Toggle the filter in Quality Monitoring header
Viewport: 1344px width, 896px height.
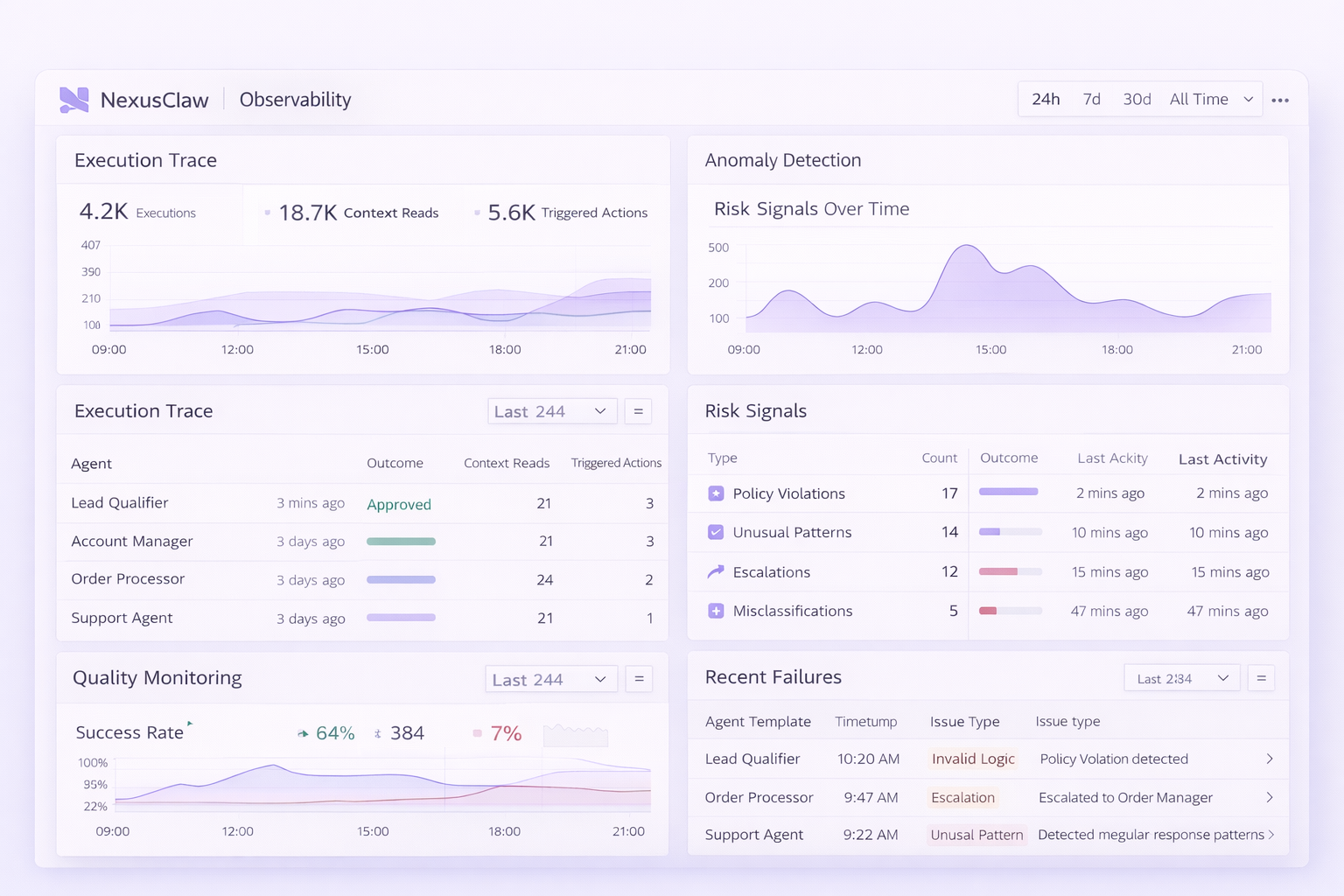639,678
